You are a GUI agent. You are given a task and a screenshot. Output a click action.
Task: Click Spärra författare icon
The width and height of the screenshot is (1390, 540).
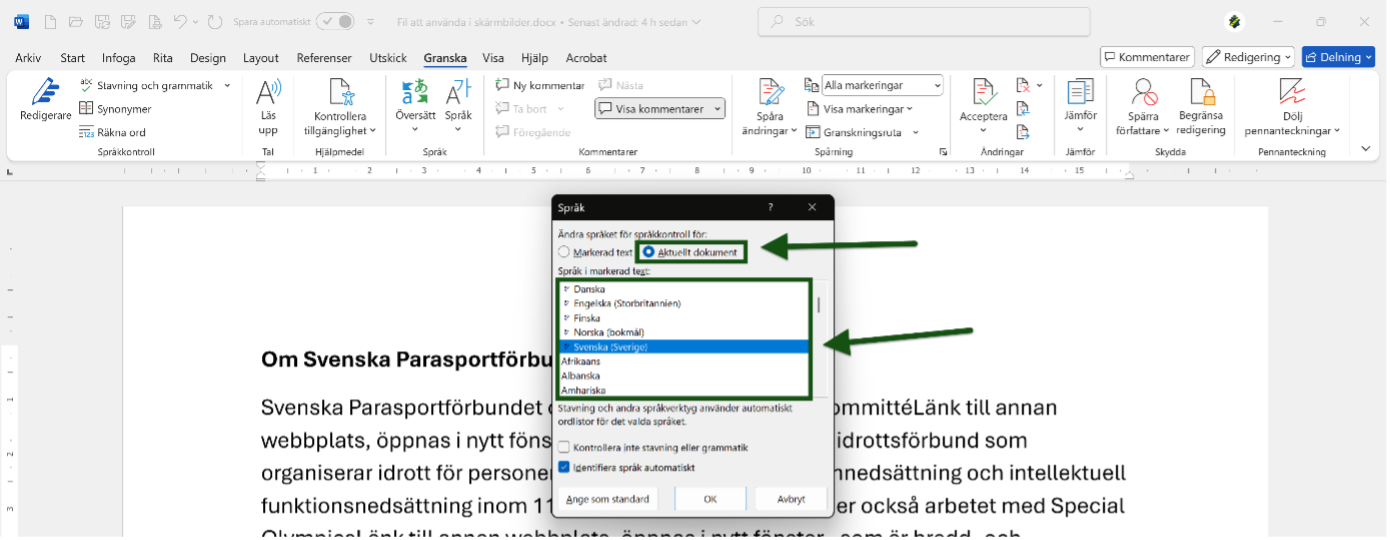pyautogui.click(x=1144, y=92)
